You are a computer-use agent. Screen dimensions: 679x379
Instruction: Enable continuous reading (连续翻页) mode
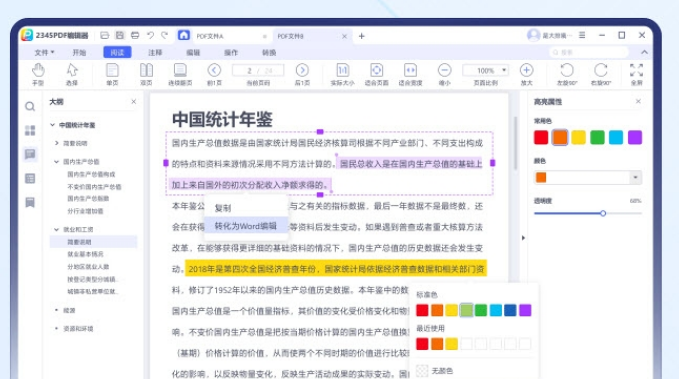coord(180,74)
